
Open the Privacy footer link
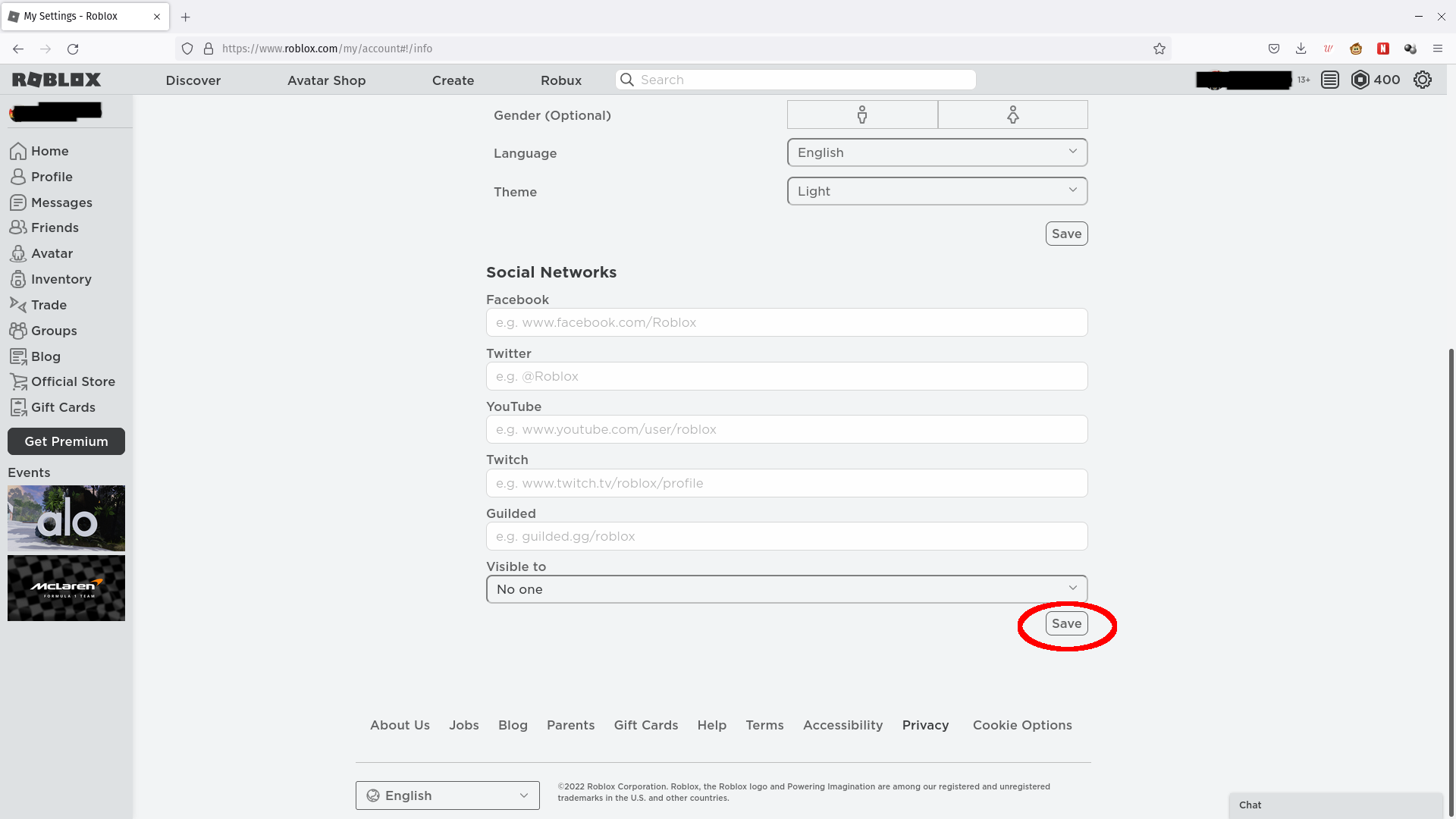[925, 725]
